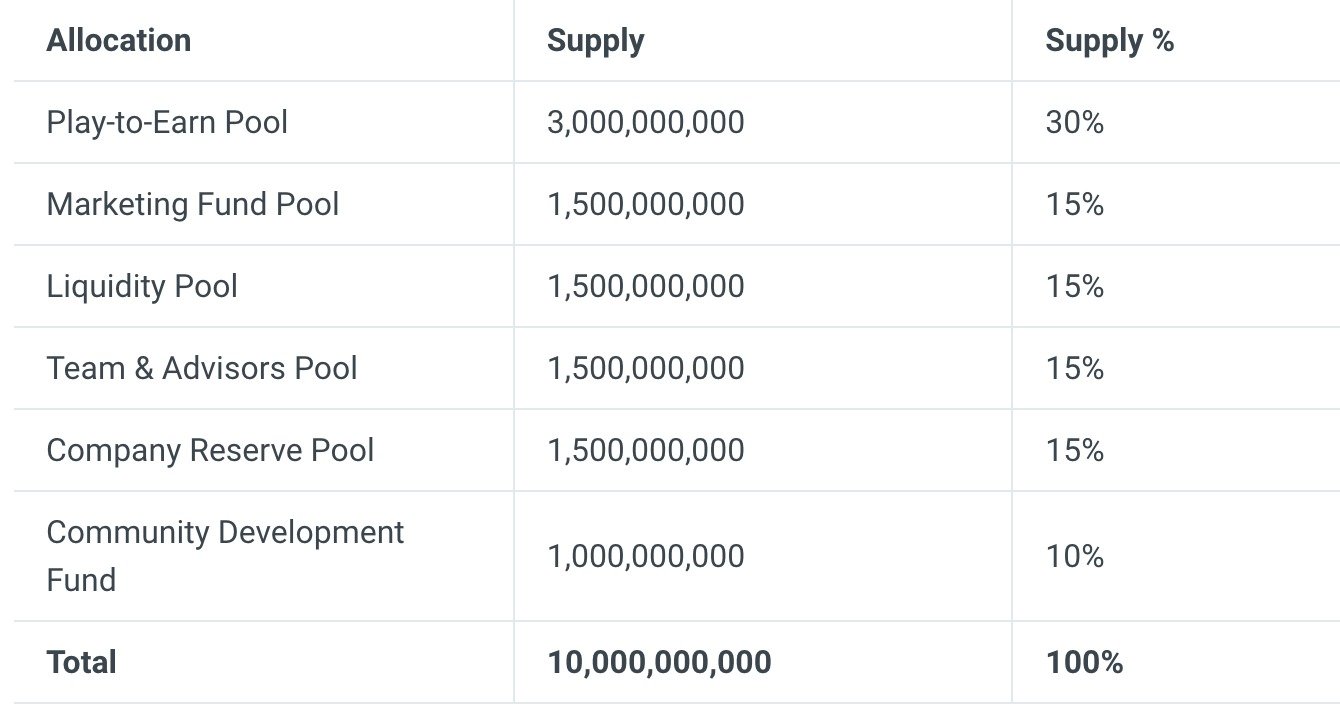Click Marketing Fund Pool's 1,500,000,000 value

[x=646, y=205]
